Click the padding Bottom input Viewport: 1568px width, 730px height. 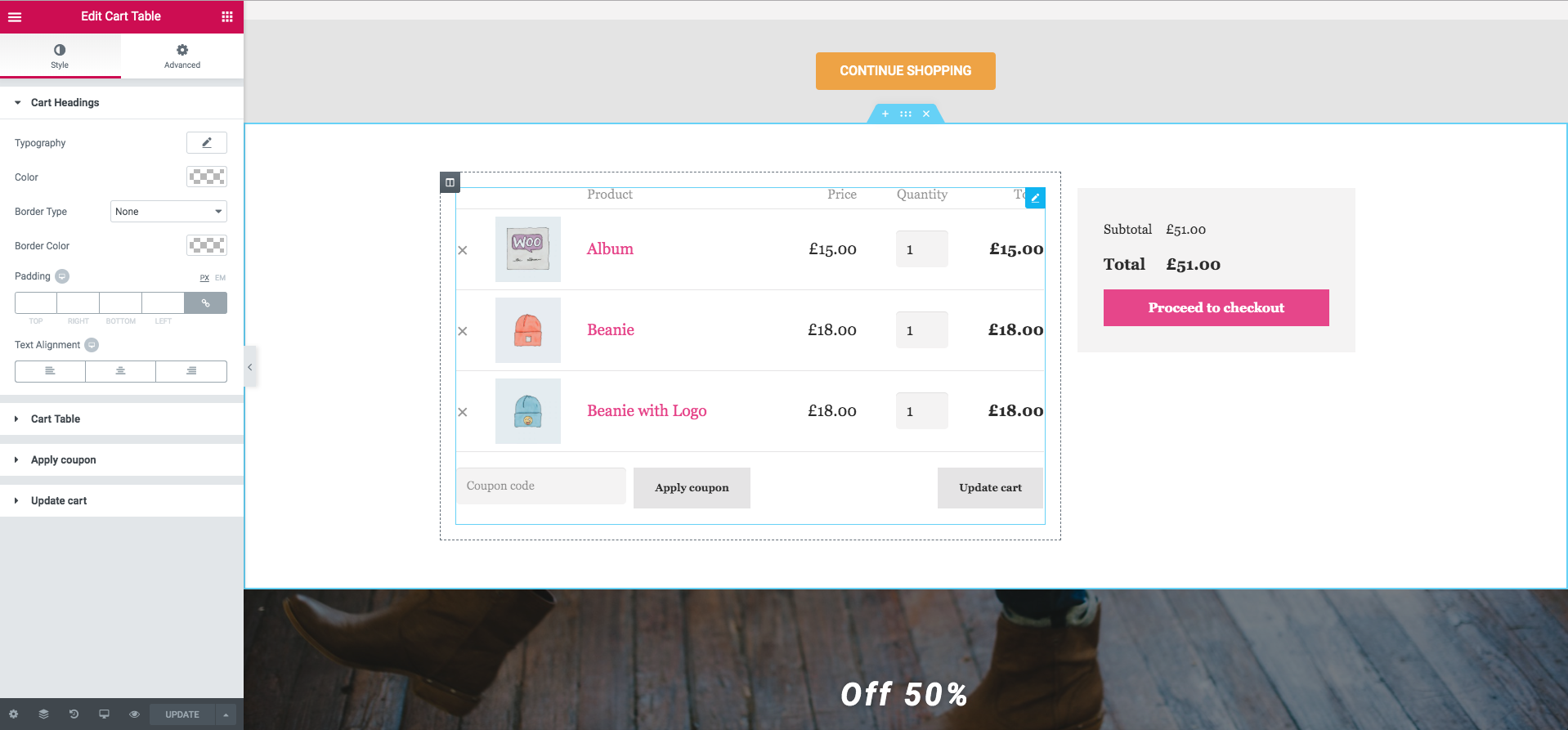coord(121,303)
